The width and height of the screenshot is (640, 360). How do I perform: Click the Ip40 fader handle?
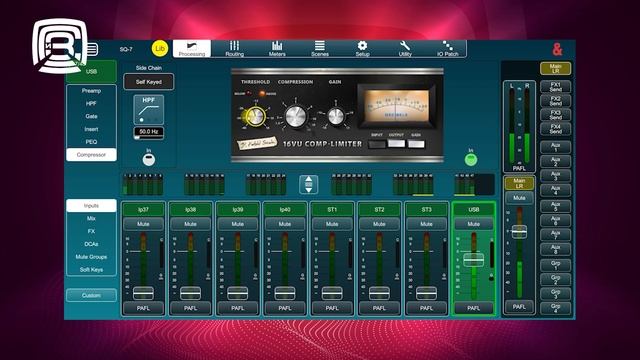285,293
